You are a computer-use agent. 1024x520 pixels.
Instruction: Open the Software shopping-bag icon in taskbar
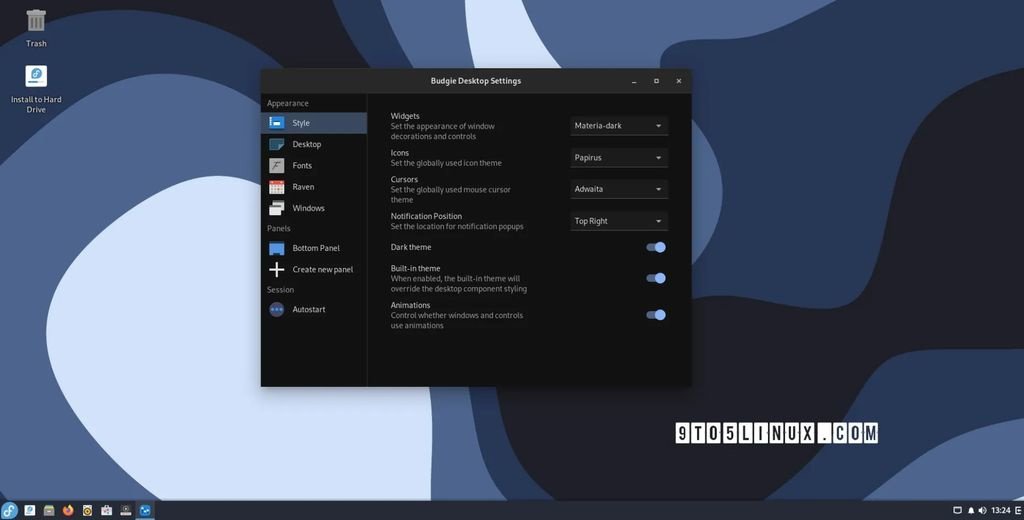[106, 510]
